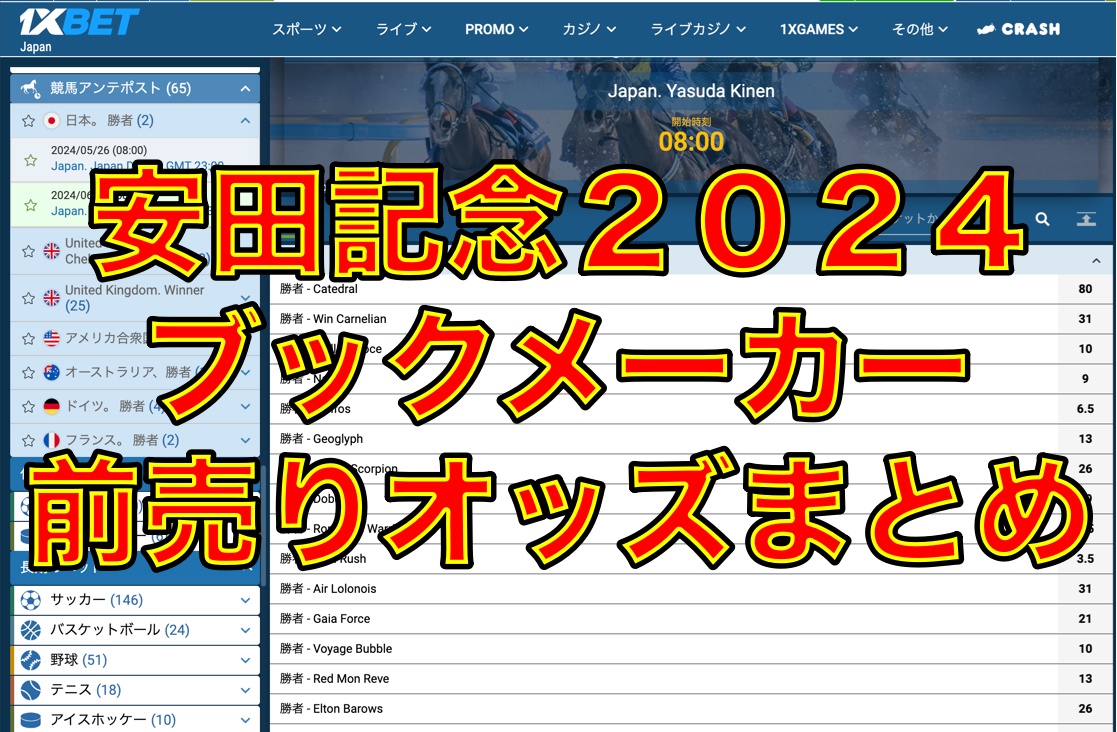This screenshot has width=1117, height=732.
Task: Click the United States flag icon
Action: [51, 338]
